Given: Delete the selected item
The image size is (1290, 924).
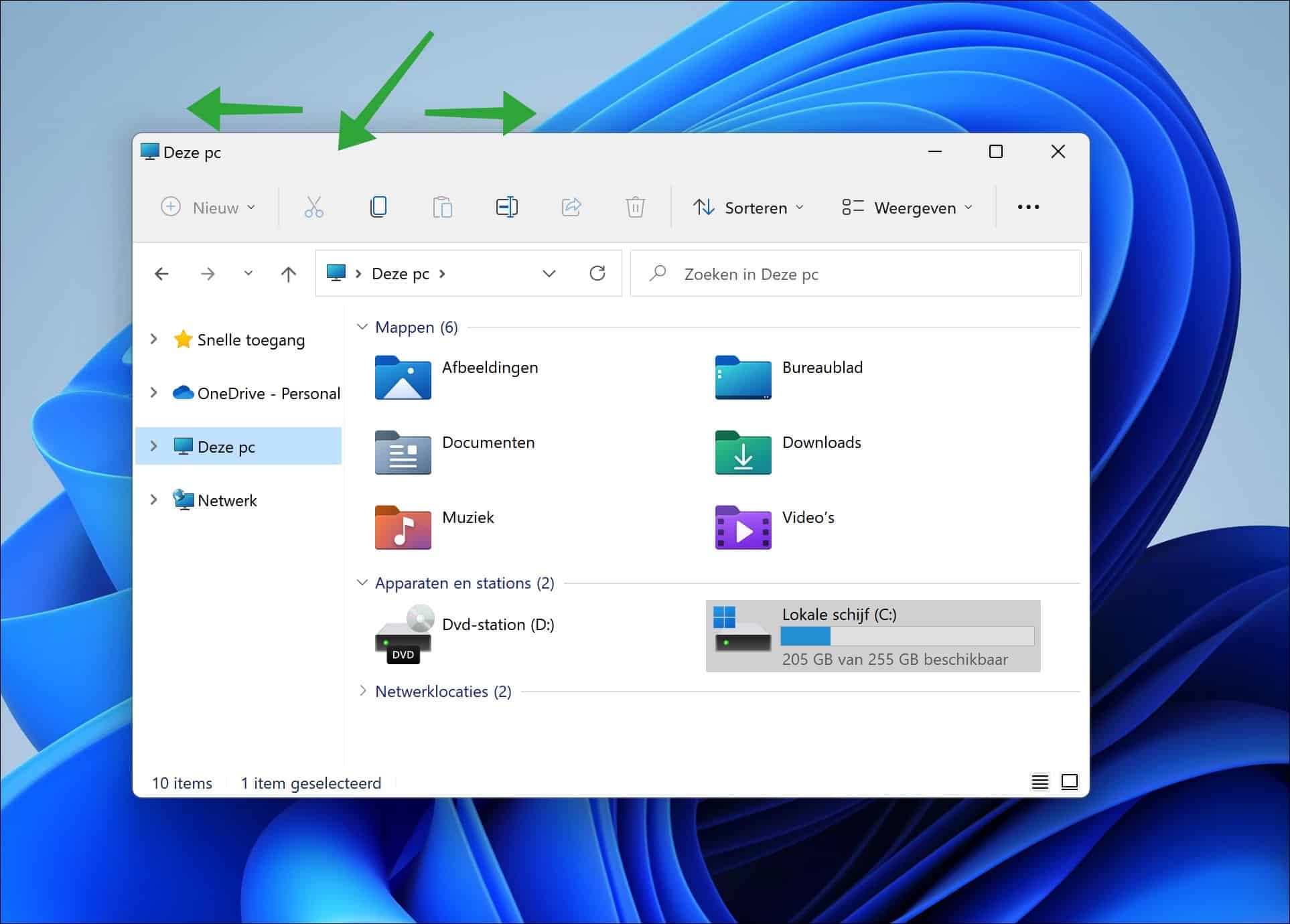Looking at the screenshot, I should click(x=635, y=208).
